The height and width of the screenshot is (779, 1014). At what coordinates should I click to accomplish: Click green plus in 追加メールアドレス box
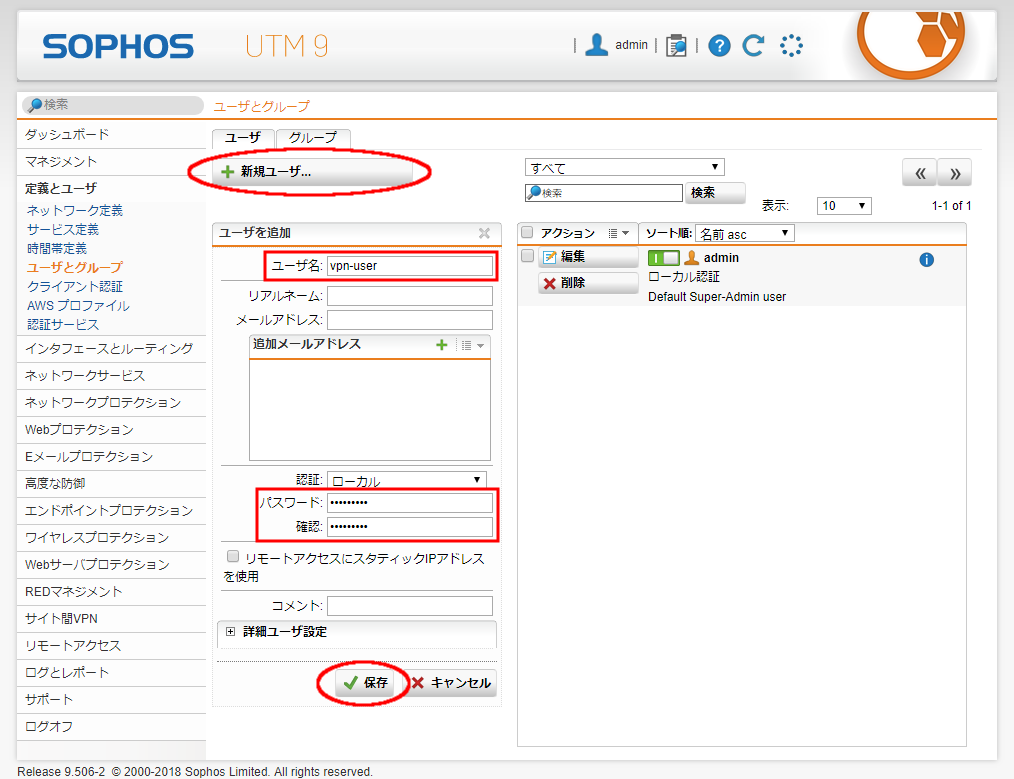441,345
